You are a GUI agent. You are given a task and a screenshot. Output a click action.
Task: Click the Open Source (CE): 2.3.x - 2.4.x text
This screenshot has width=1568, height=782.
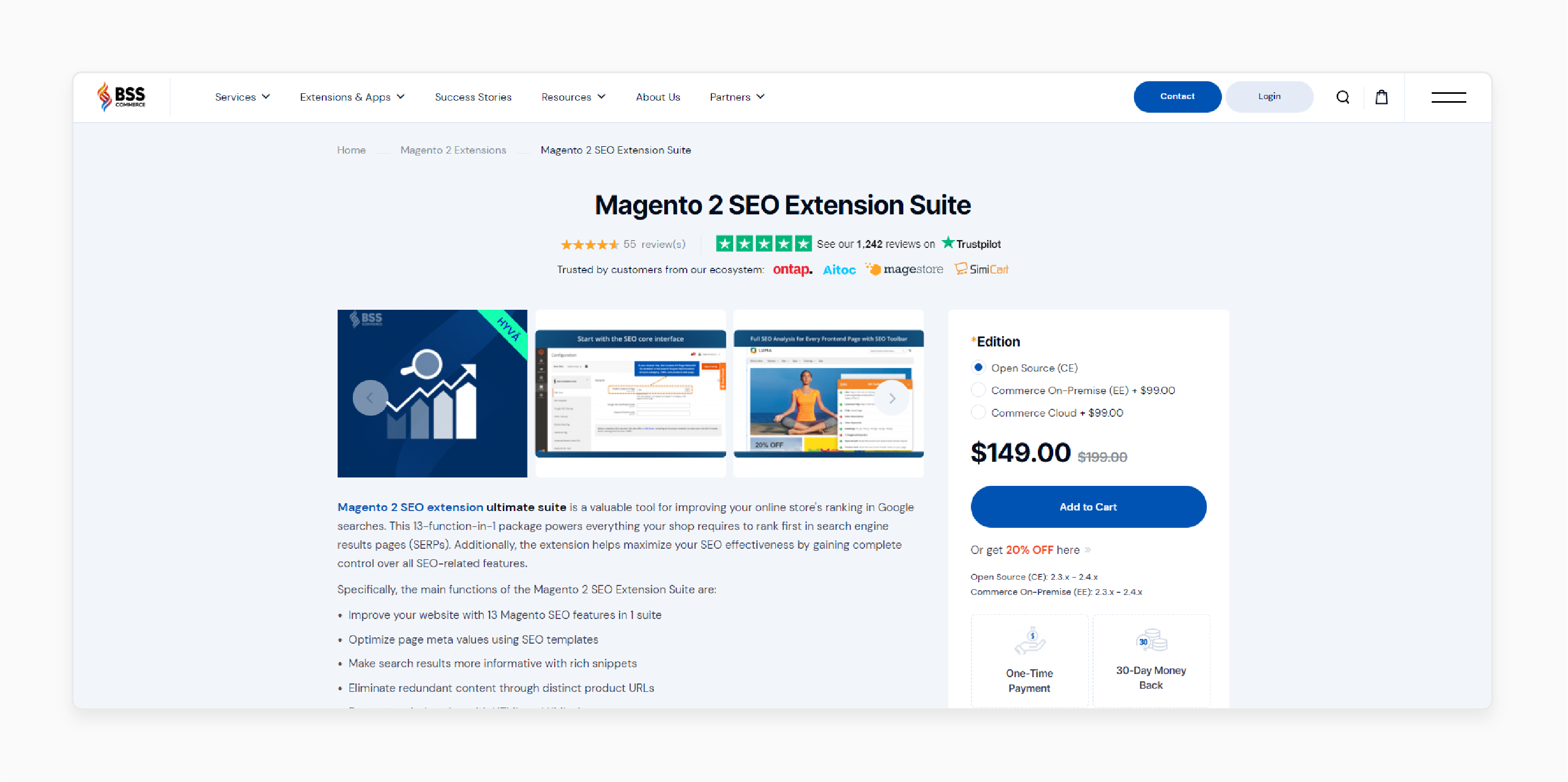point(1034,577)
